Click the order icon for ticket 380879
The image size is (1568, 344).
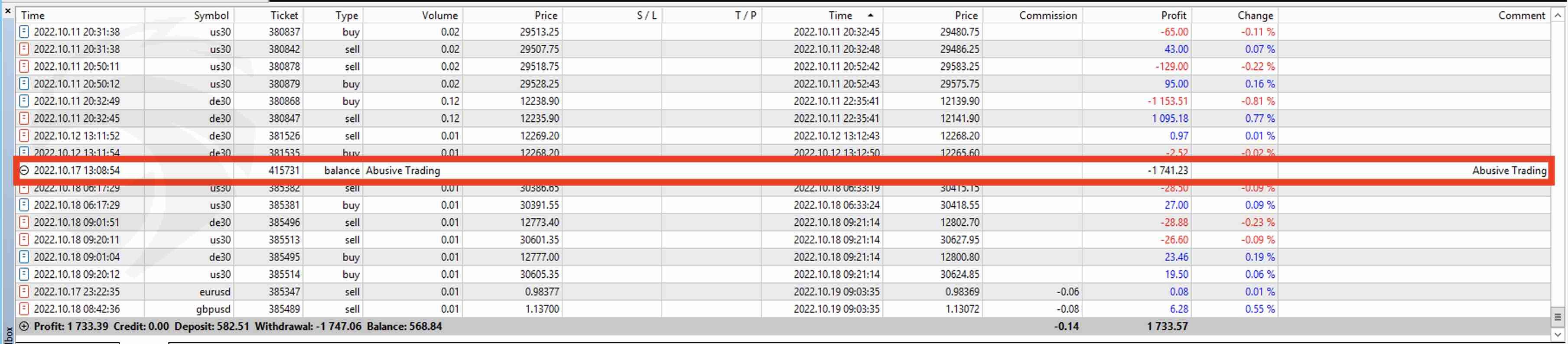(24, 84)
